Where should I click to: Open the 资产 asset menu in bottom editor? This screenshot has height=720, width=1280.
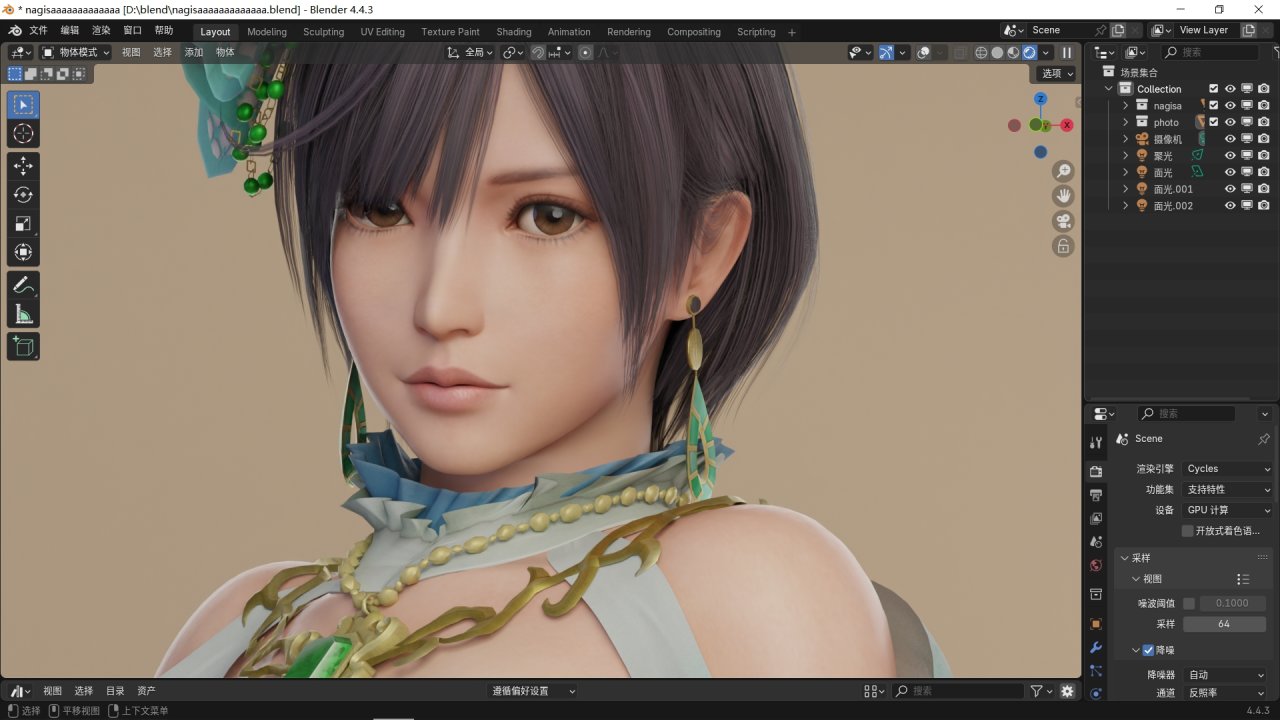tap(146, 691)
